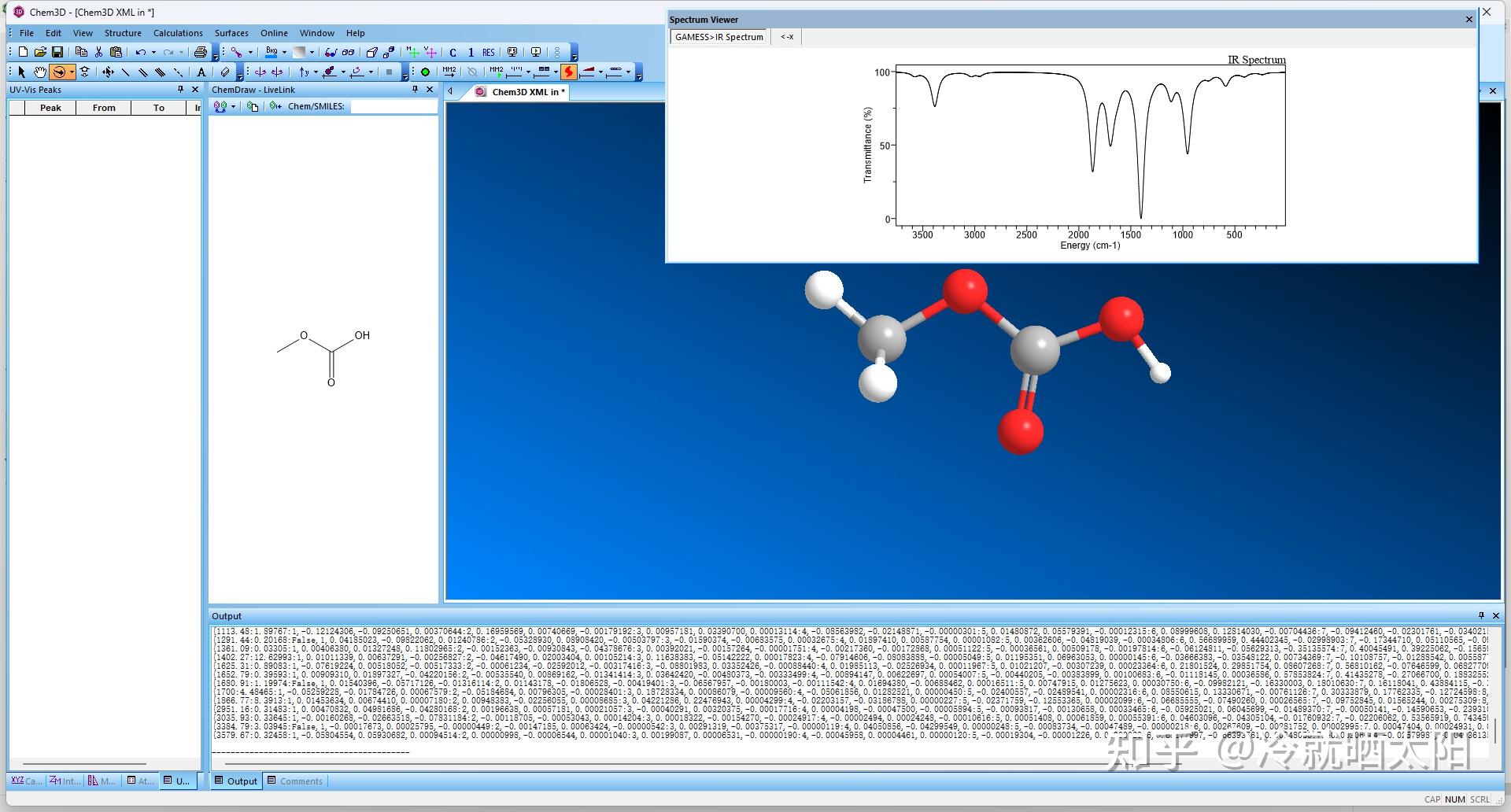This screenshot has width=1511, height=812.
Task: Select the arrow Select tool
Action: [20, 72]
